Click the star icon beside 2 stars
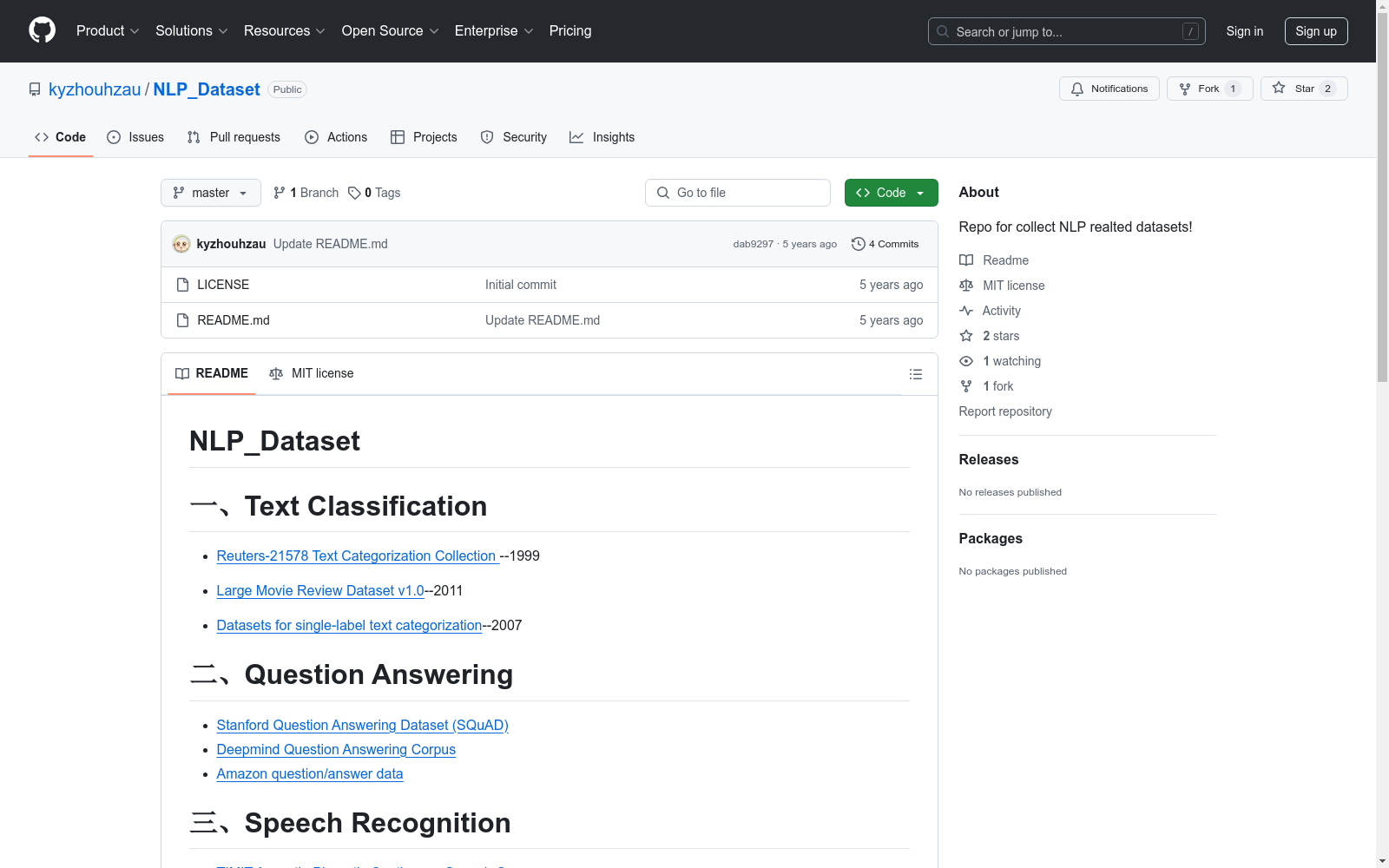Screen dimensions: 1389x868 [966, 336]
